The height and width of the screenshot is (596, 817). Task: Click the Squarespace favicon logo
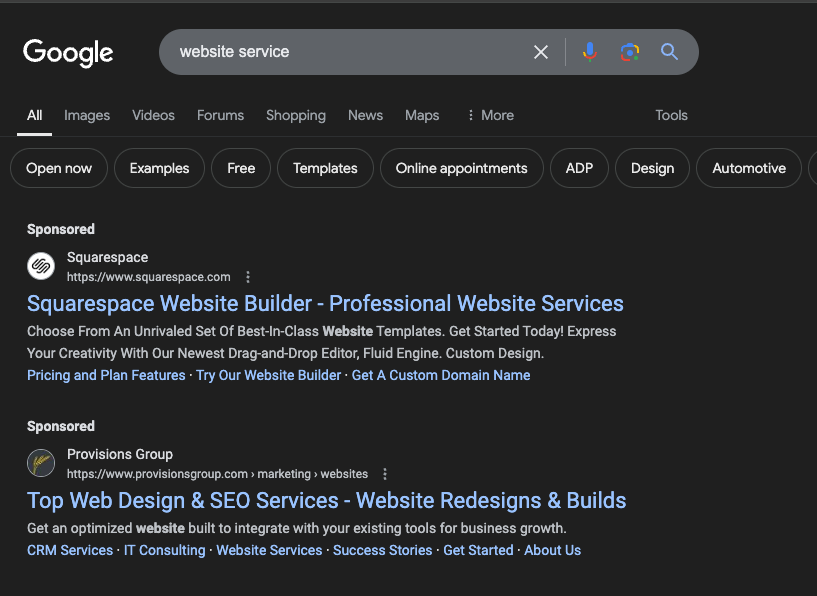(41, 266)
